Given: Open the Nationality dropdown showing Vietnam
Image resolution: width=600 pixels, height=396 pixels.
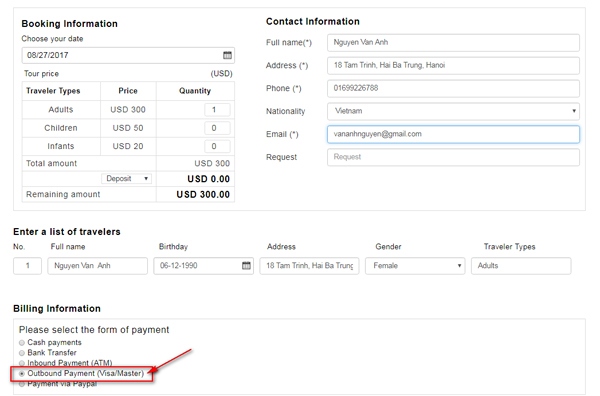Looking at the screenshot, I should (x=453, y=111).
